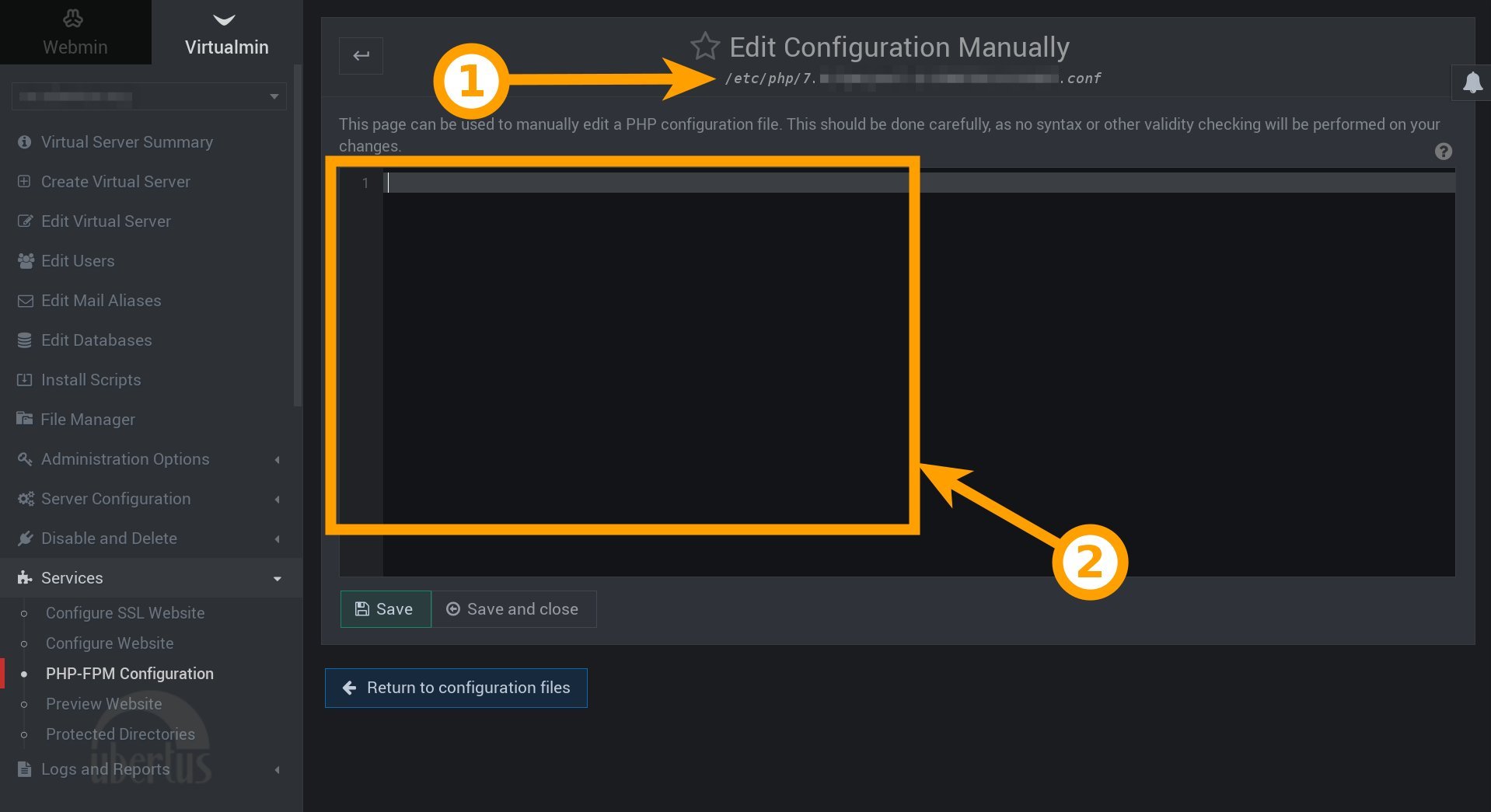Image resolution: width=1491 pixels, height=812 pixels.
Task: Toggle the favorite star next to page title
Action: tap(704, 46)
